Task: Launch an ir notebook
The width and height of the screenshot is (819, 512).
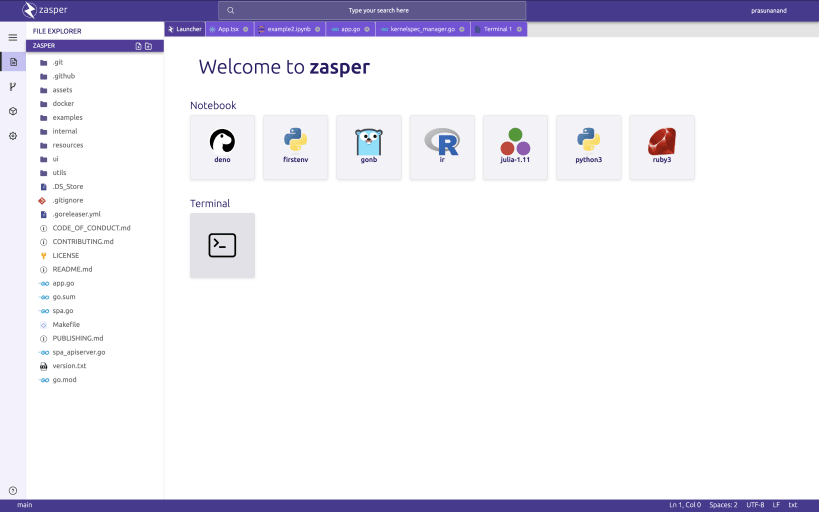Action: 442,147
